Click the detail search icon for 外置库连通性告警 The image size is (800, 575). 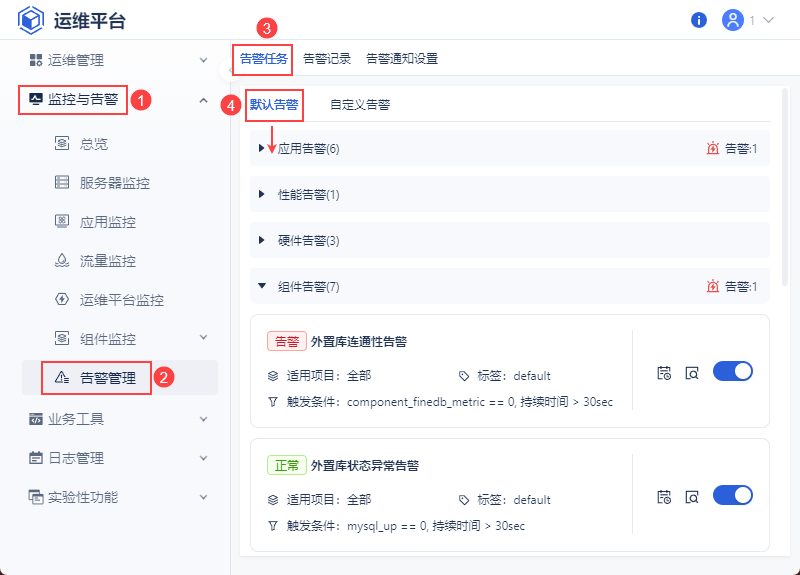pyautogui.click(x=691, y=373)
